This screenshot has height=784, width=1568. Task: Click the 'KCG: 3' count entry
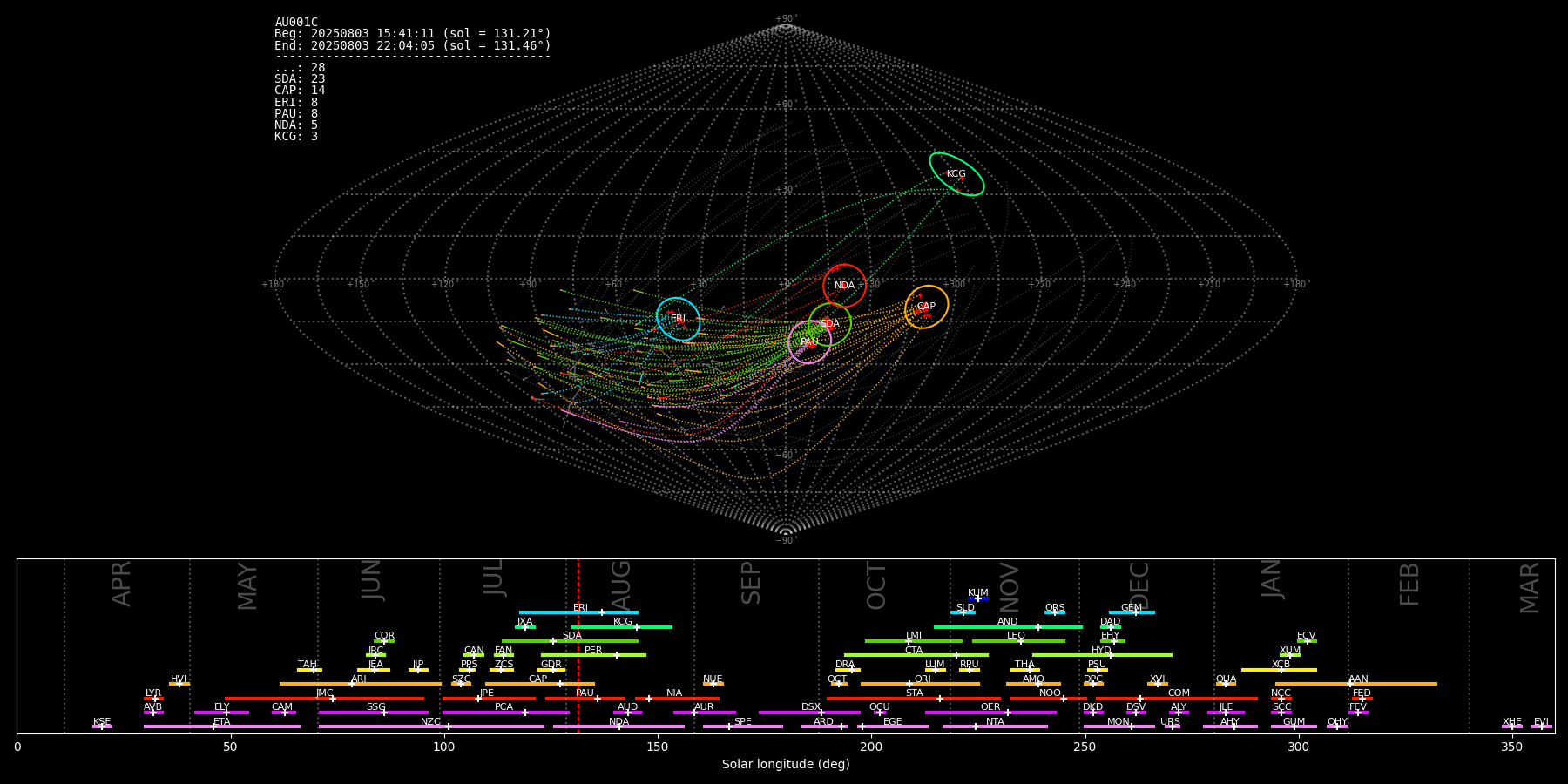(296, 137)
